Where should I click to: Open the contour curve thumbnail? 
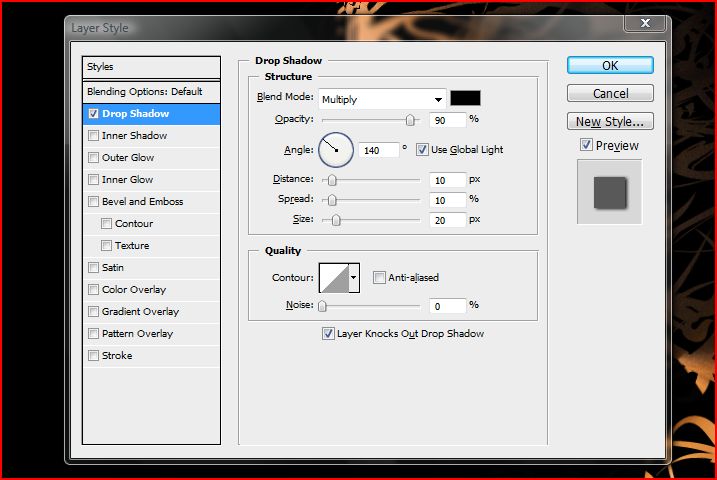[x=332, y=278]
